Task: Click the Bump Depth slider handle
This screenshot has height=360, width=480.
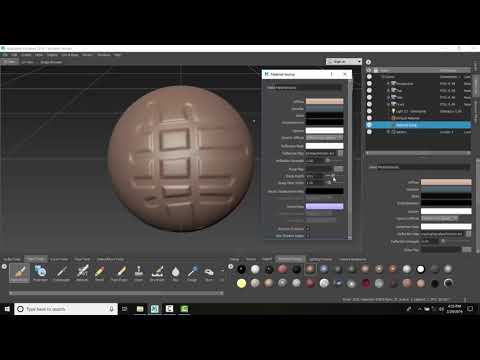Action: pyautogui.click(x=332, y=176)
